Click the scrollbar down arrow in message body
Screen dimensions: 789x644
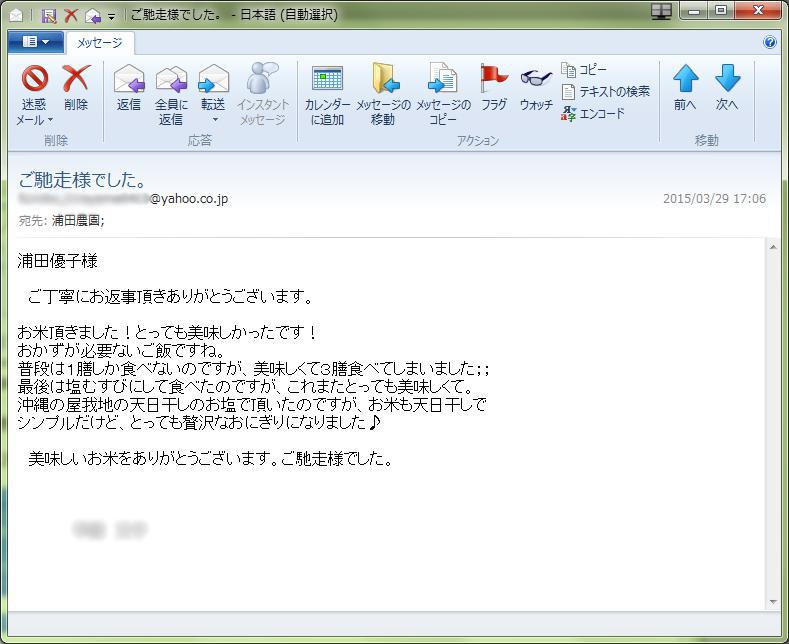click(773, 601)
